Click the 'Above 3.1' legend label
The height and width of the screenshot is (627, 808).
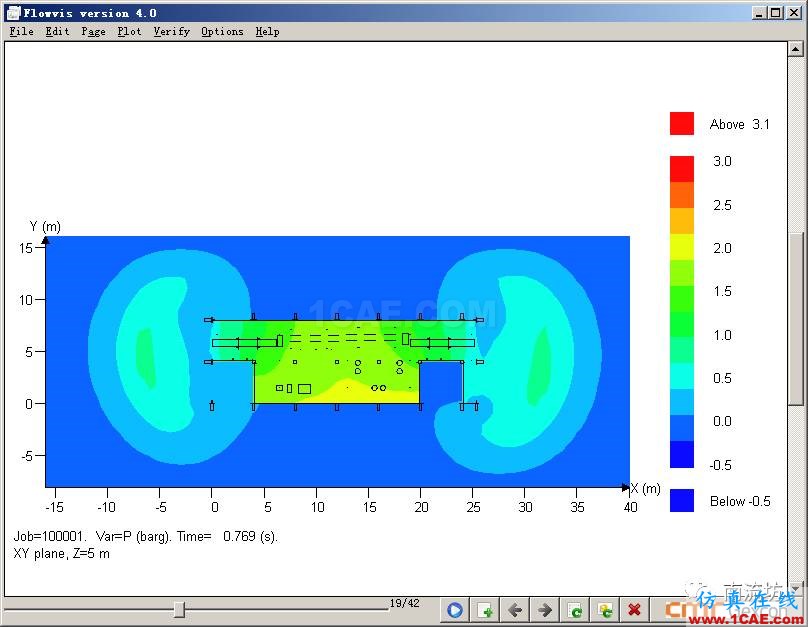(x=739, y=124)
